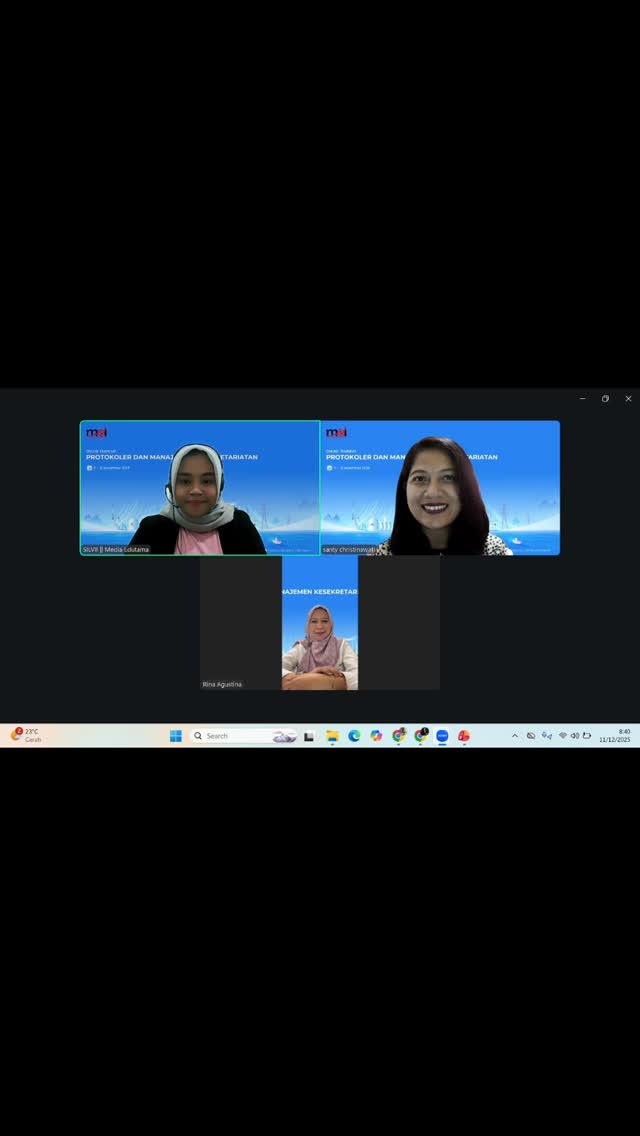Viewport: 640px width, 1136px height.
Task: Open the clock and date calendar flyout
Action: click(x=614, y=736)
